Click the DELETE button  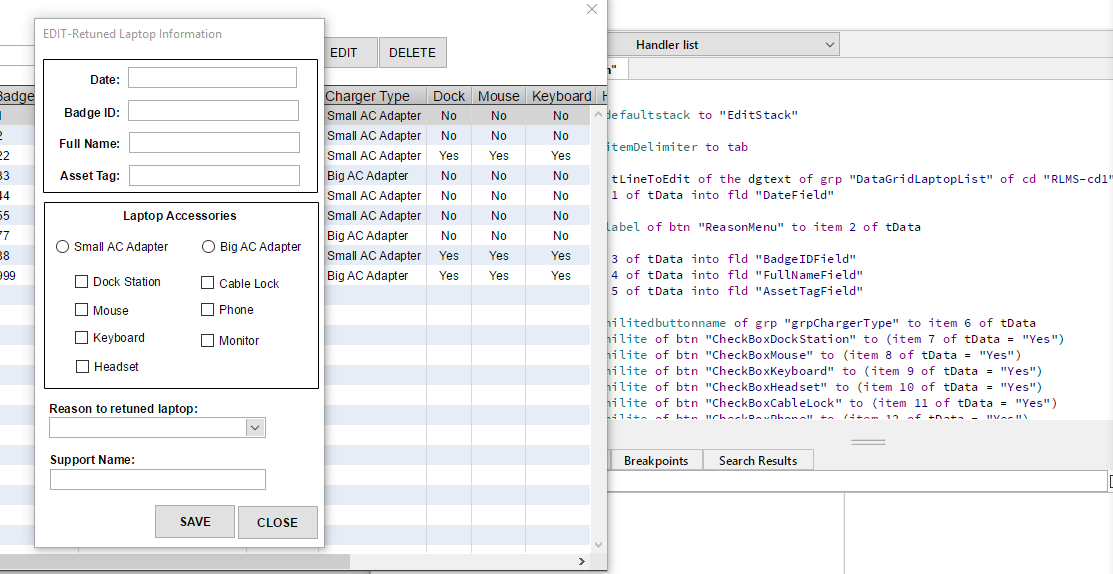[412, 53]
